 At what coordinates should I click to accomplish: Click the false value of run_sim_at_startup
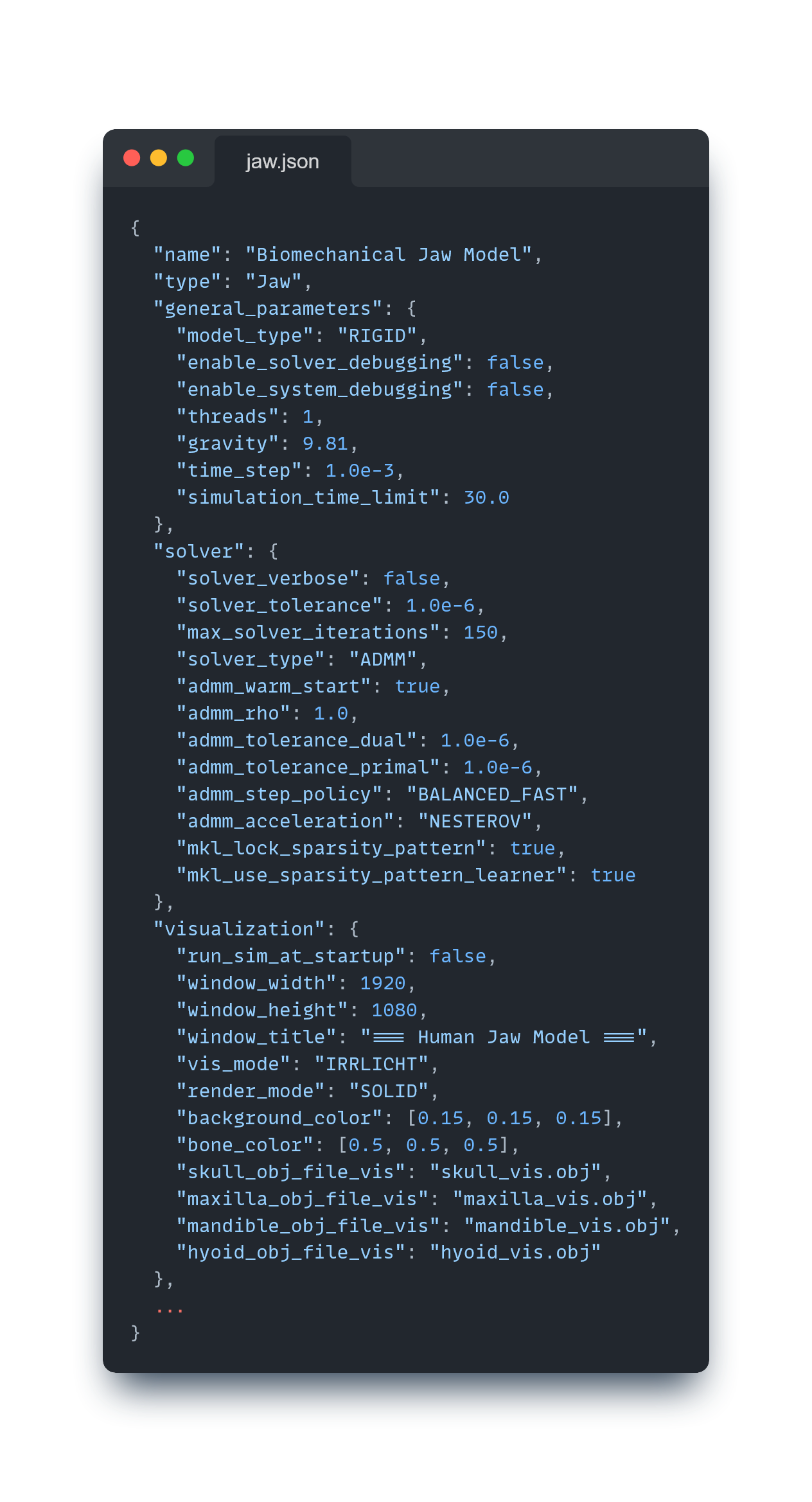click(x=457, y=957)
